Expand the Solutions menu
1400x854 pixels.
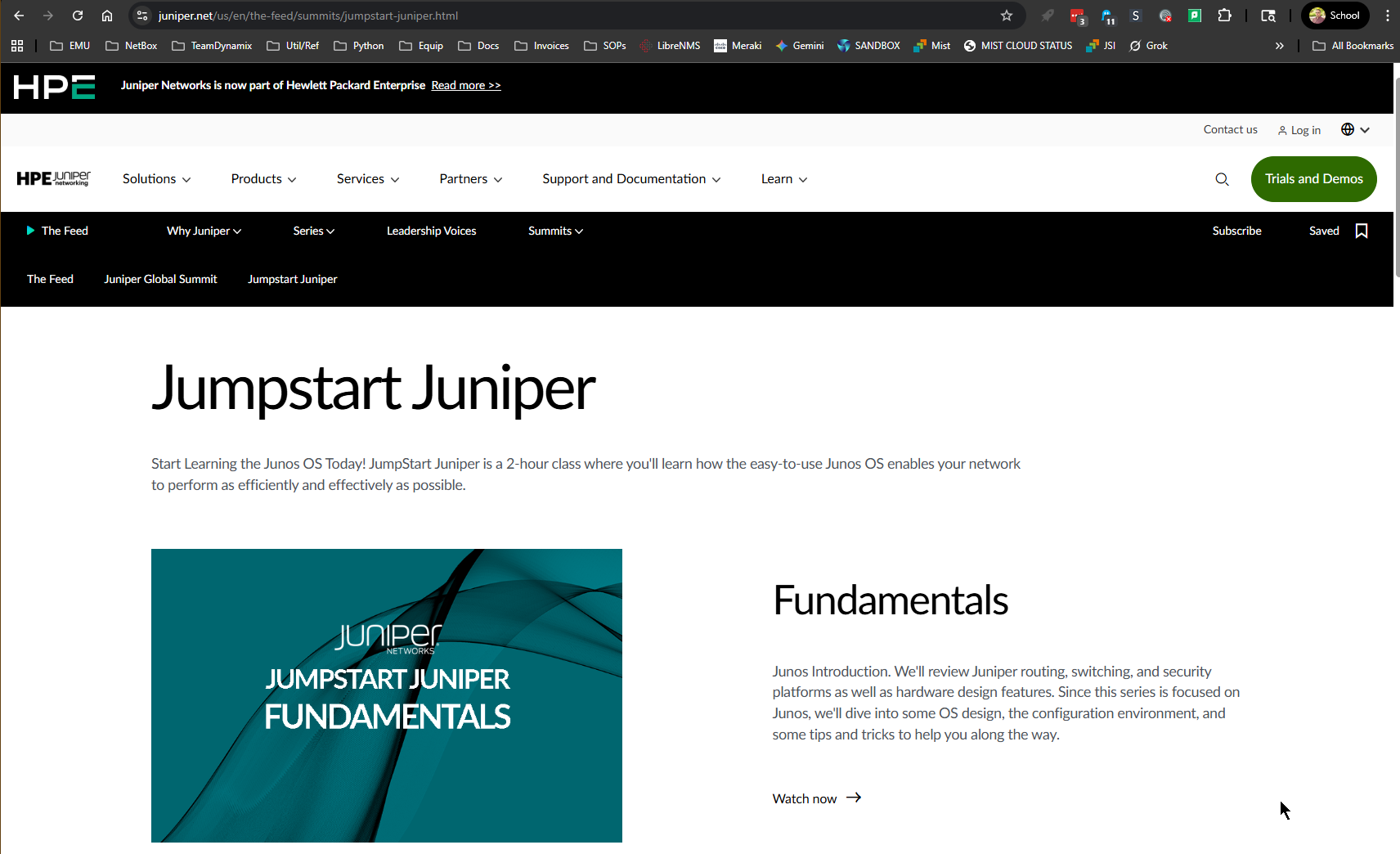(x=156, y=179)
